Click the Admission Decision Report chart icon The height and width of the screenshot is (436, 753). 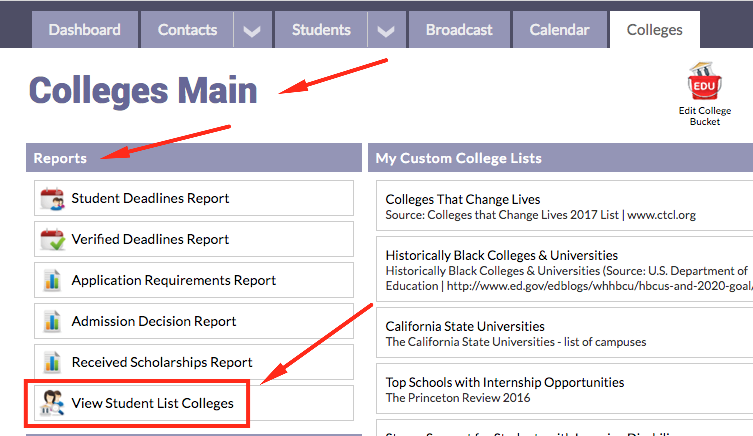(x=52, y=321)
